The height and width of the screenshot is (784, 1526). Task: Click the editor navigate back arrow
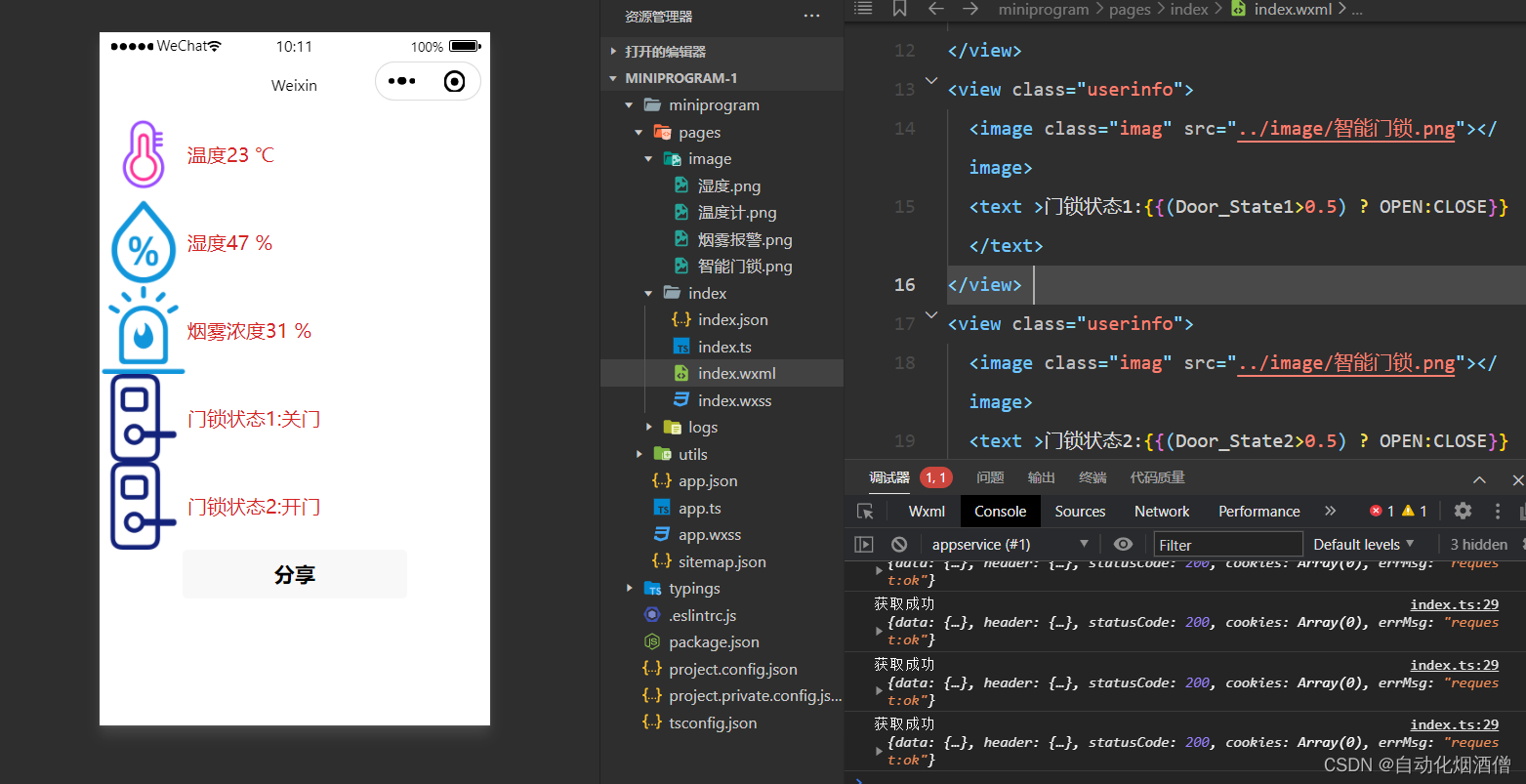(x=935, y=9)
